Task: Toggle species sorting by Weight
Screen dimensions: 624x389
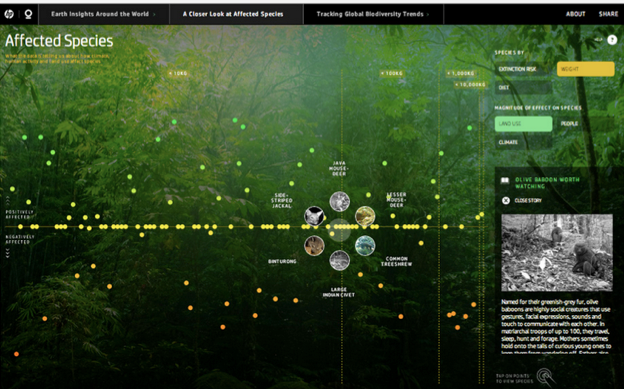Action: pyautogui.click(x=585, y=69)
